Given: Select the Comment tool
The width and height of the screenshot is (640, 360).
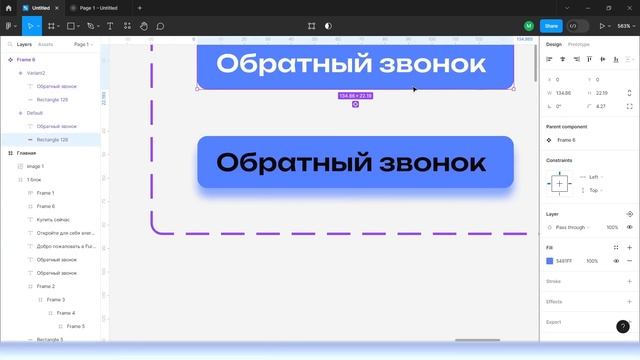Looking at the screenshot, I should click(x=160, y=26).
